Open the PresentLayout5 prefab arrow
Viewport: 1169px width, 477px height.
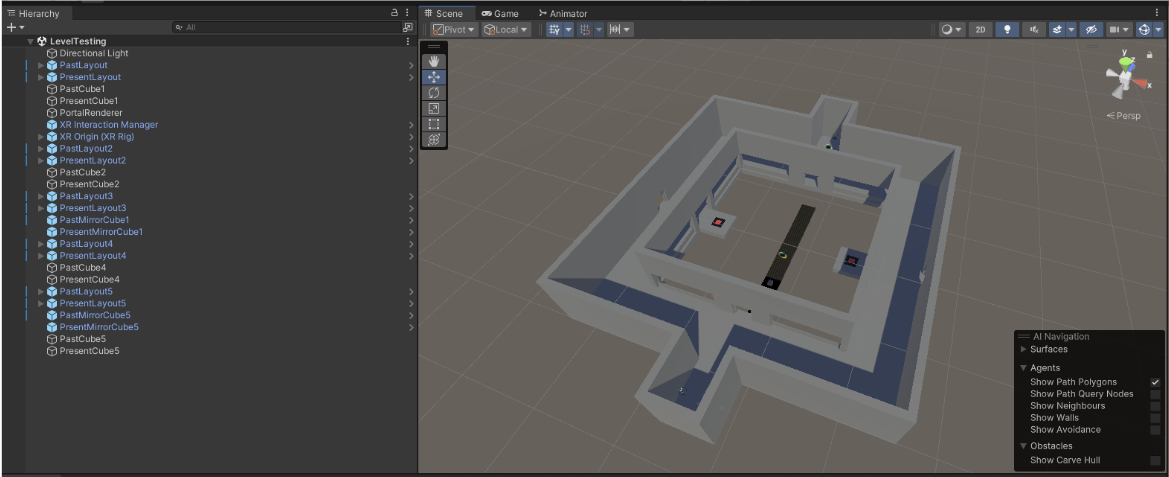(x=411, y=303)
